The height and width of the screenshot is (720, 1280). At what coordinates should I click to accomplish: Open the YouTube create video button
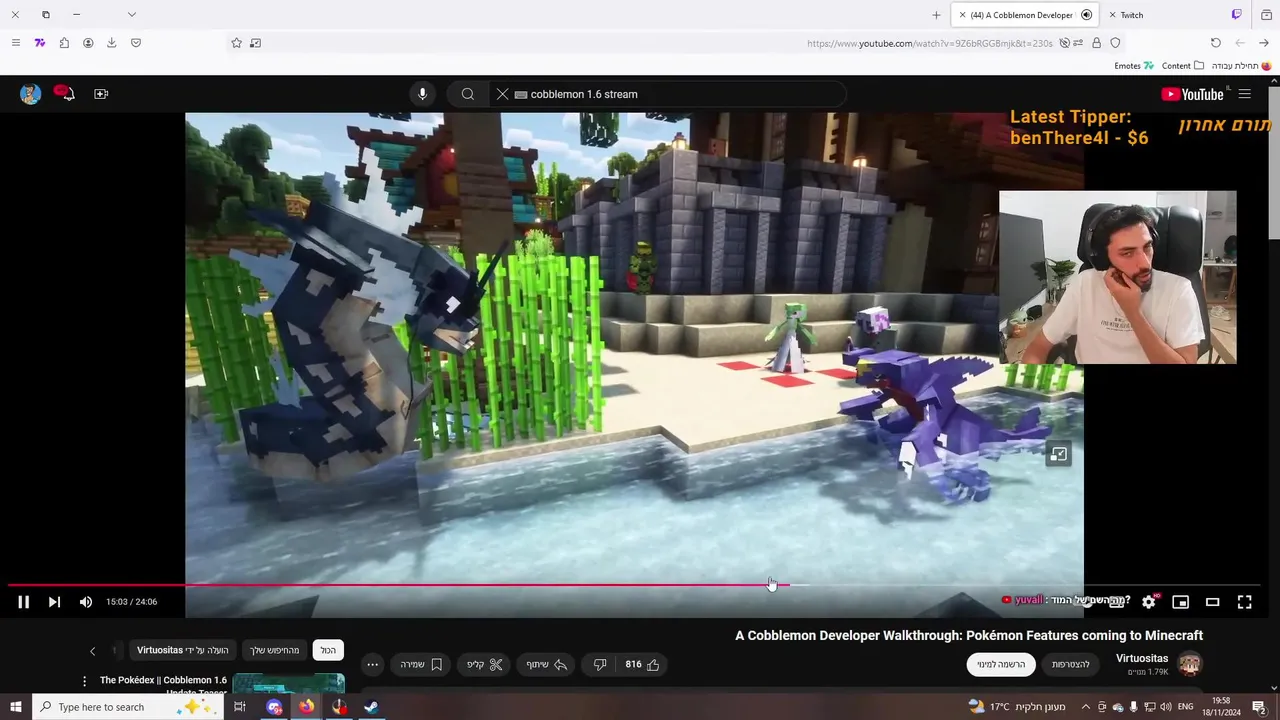(101, 94)
